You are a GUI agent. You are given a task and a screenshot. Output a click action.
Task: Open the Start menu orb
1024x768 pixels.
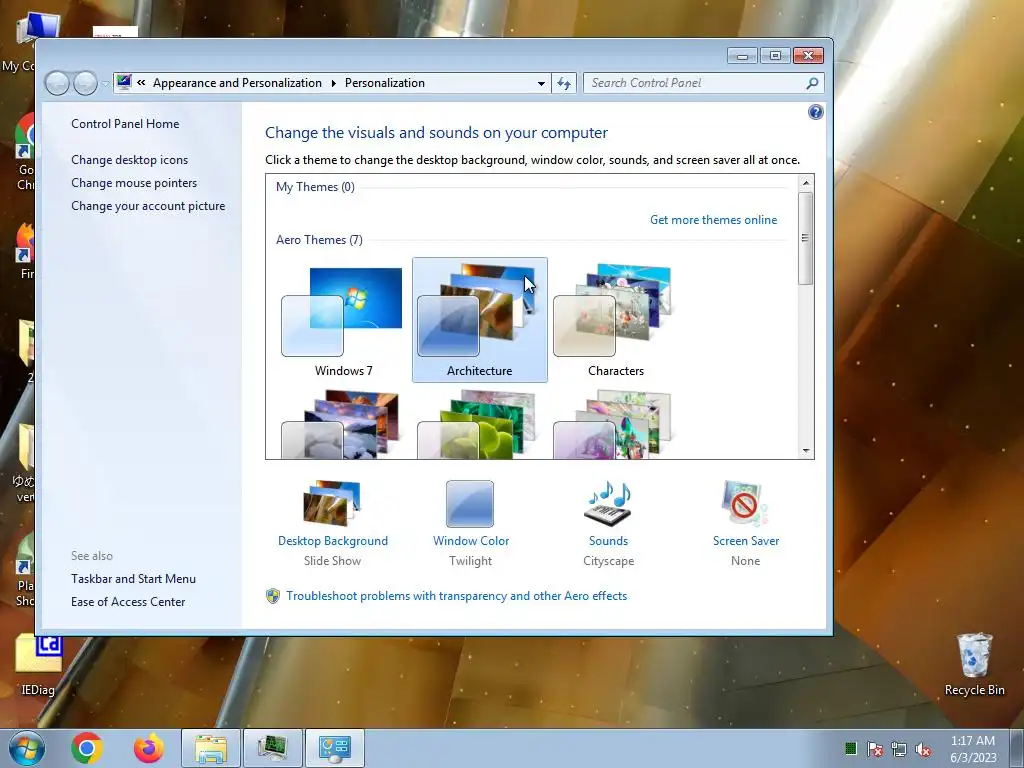[27, 748]
